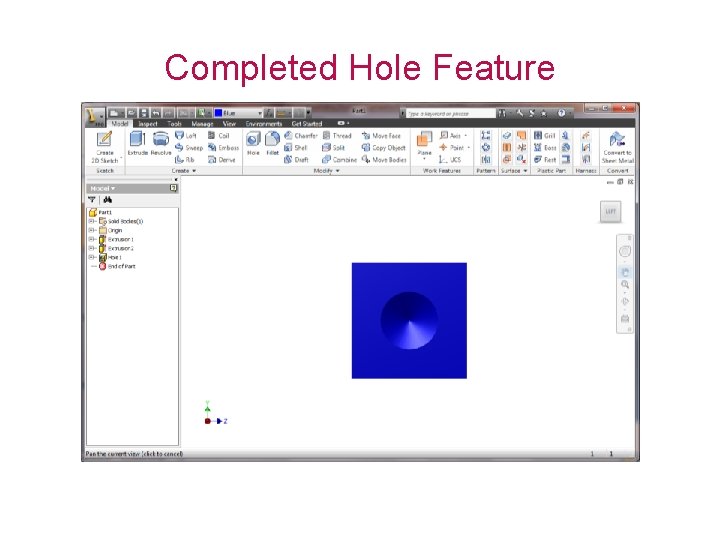This screenshot has width=720, height=540.
Task: Switch to the Tools ribbon tab
Action: click(174, 124)
